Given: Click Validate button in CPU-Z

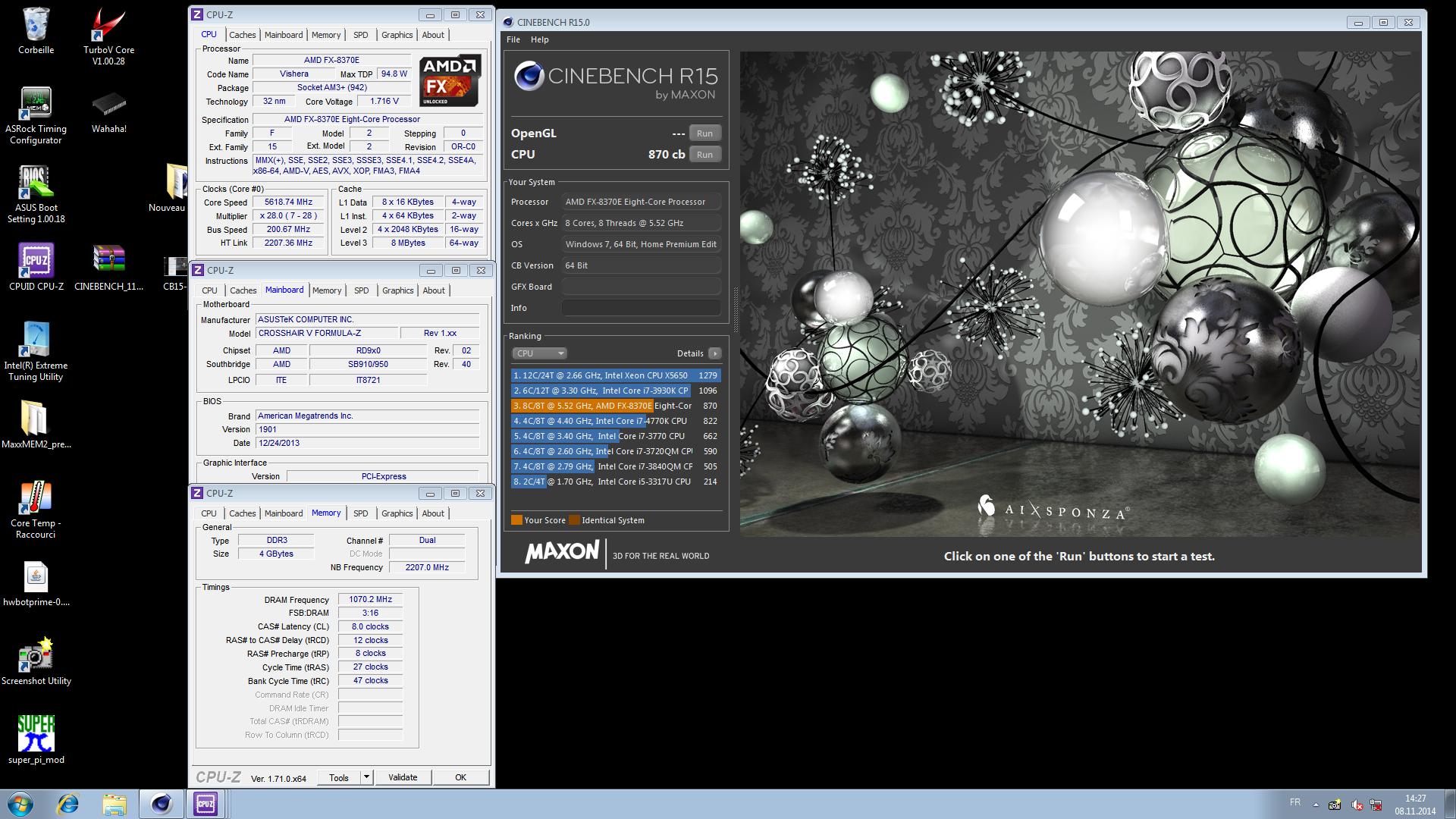Looking at the screenshot, I should point(403,777).
